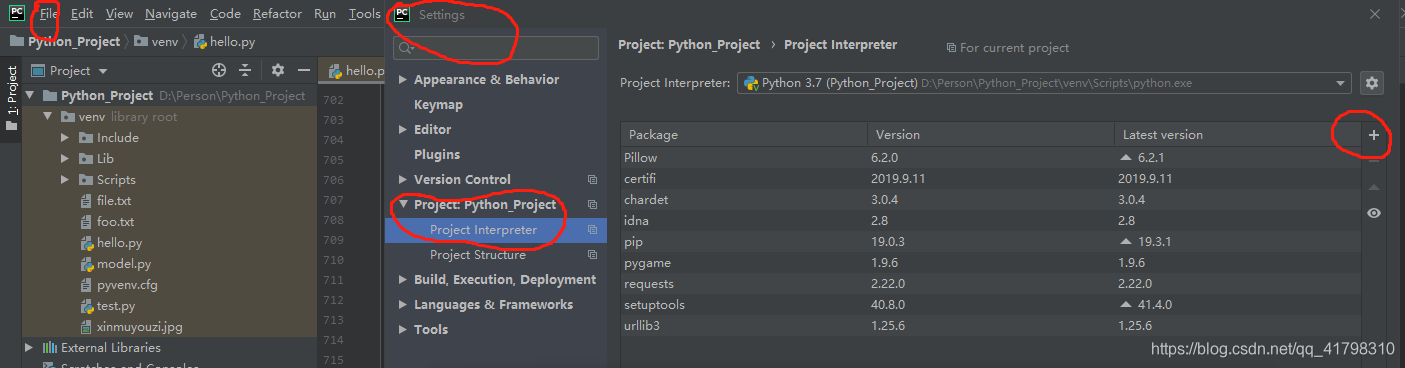Open Plugins settings

[437, 154]
